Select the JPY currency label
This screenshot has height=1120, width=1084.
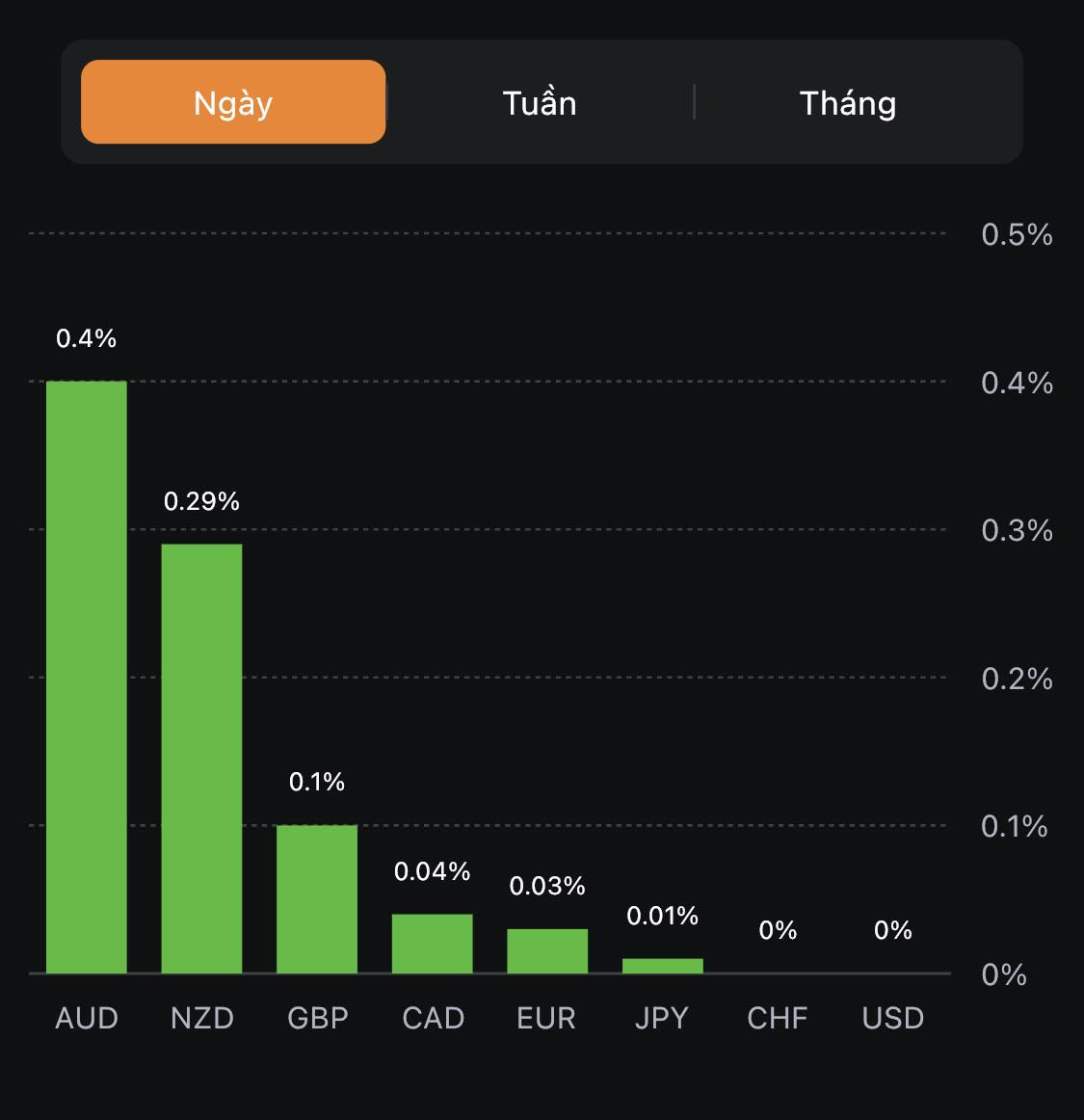tap(662, 1018)
